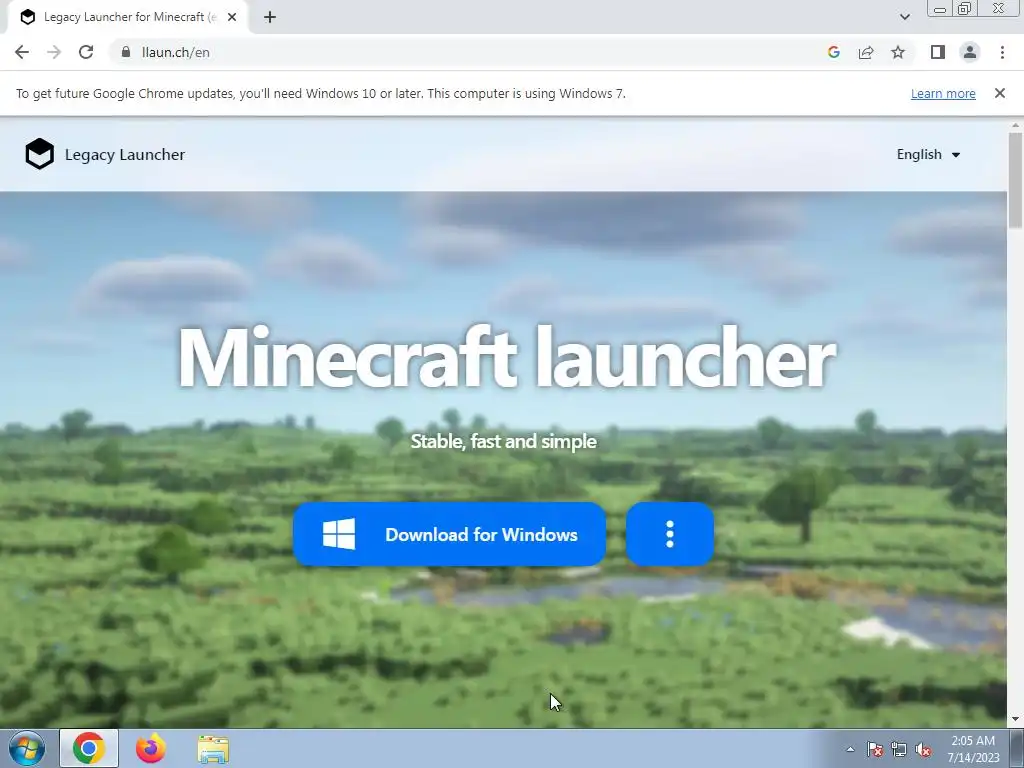Open a new tab with the plus button
Screen dimensions: 1024x768
pos(270,18)
